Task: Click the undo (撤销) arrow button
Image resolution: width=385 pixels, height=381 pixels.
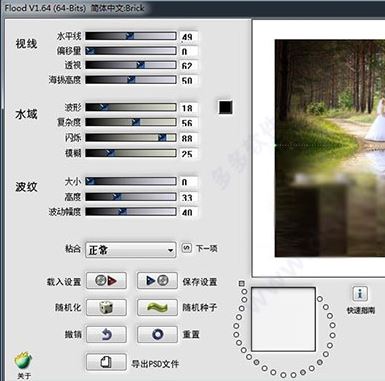Action: coord(106,334)
